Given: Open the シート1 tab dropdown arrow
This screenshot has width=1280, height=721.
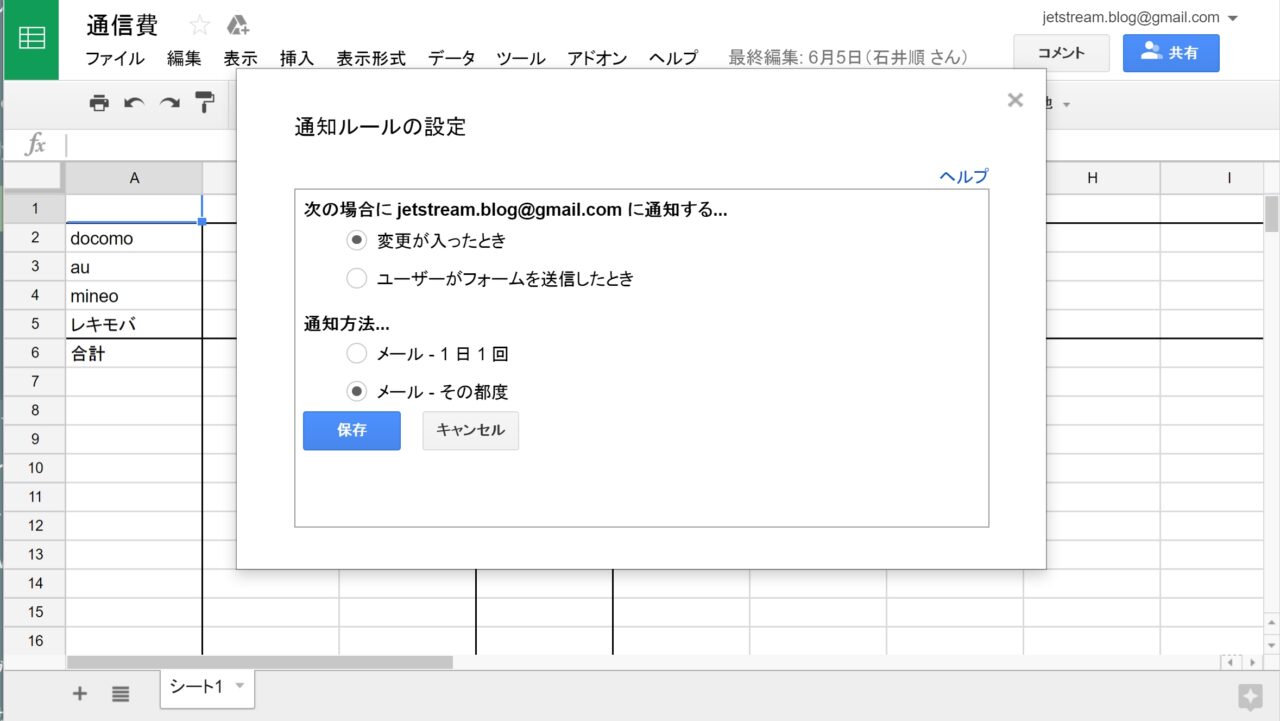Looking at the screenshot, I should (239, 686).
